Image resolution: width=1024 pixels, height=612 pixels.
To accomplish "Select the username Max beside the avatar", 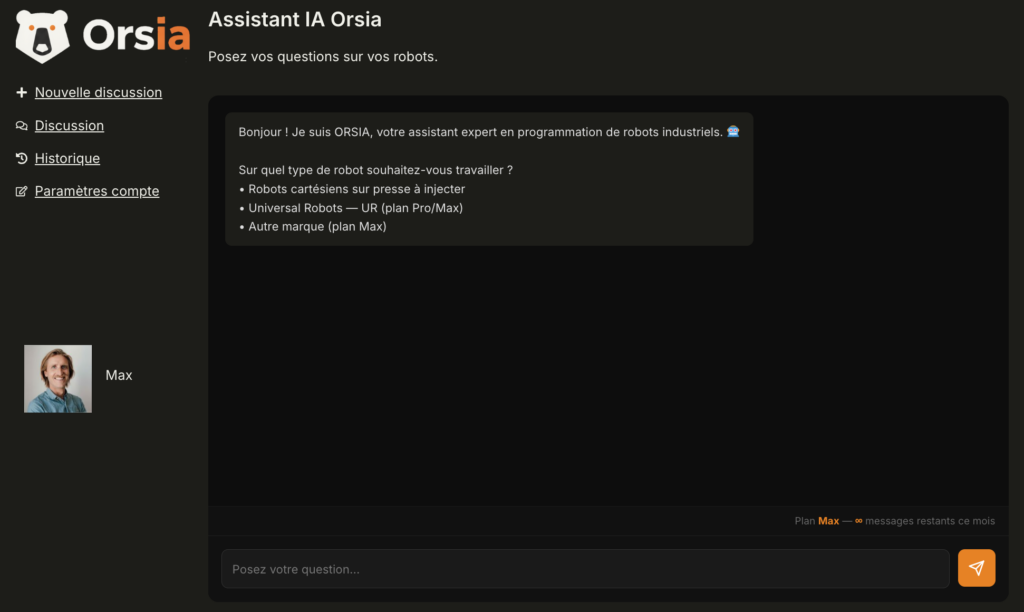I will (119, 376).
